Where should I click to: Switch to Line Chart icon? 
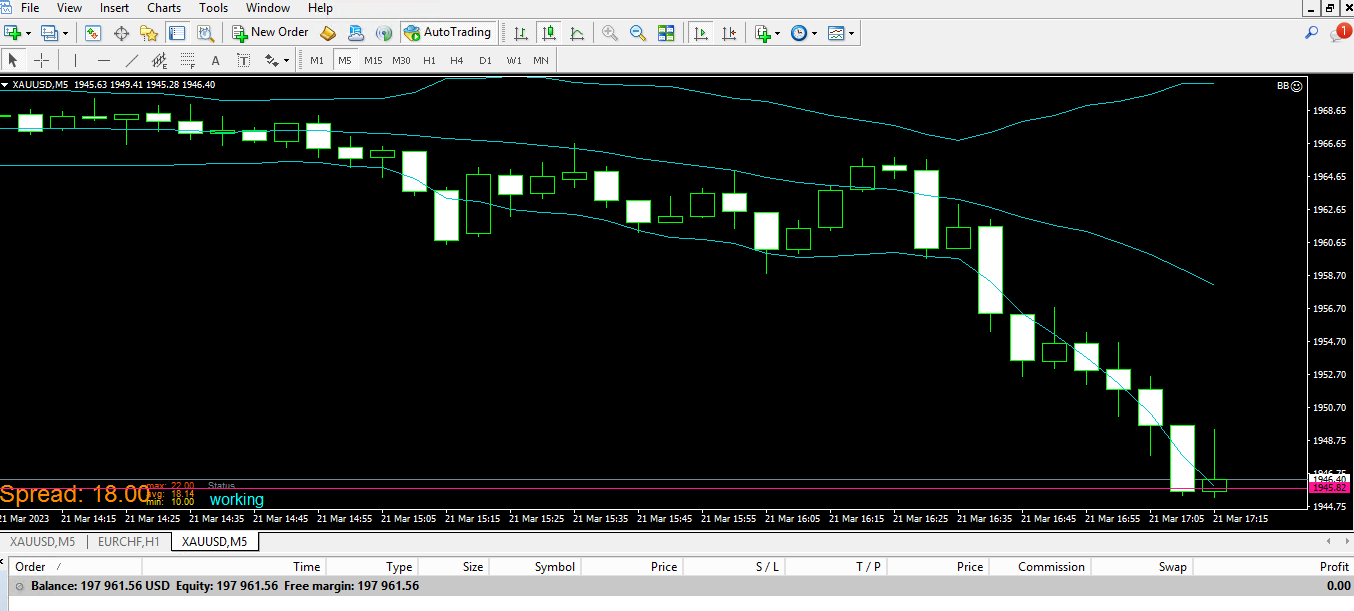pyautogui.click(x=577, y=33)
